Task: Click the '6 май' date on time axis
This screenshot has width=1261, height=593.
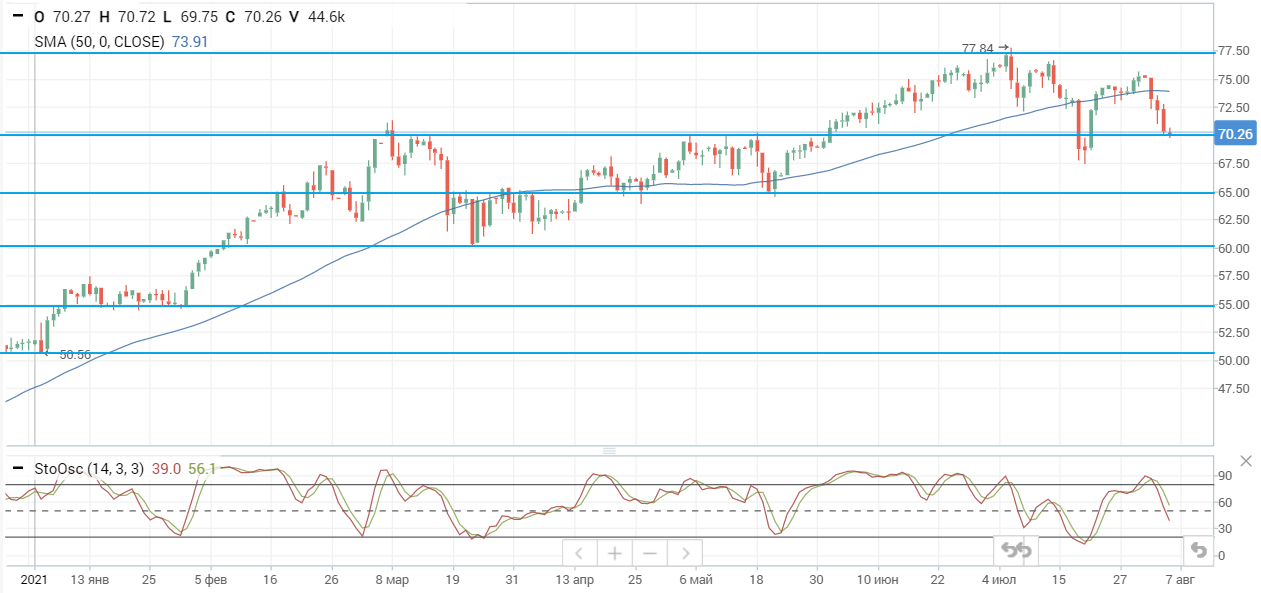Action: (695, 579)
